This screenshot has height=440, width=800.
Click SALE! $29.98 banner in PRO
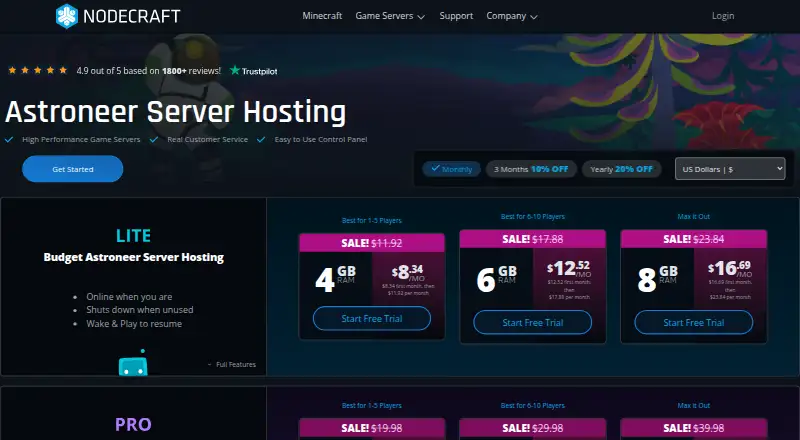coord(533,428)
